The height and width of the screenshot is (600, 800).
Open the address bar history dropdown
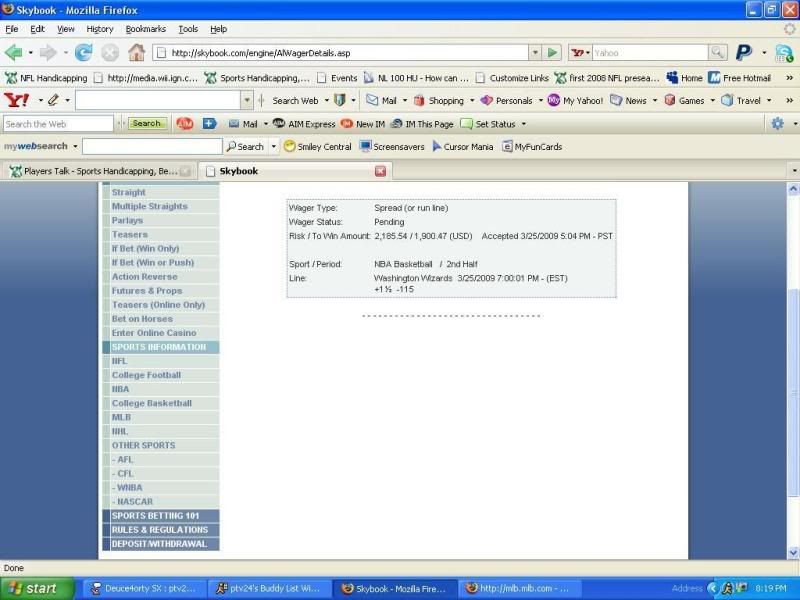point(534,53)
